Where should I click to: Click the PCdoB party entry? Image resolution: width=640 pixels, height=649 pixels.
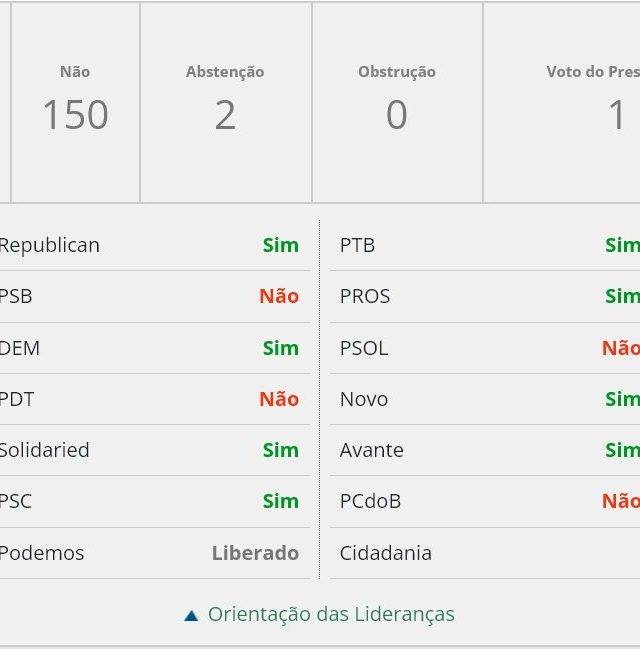click(x=370, y=501)
